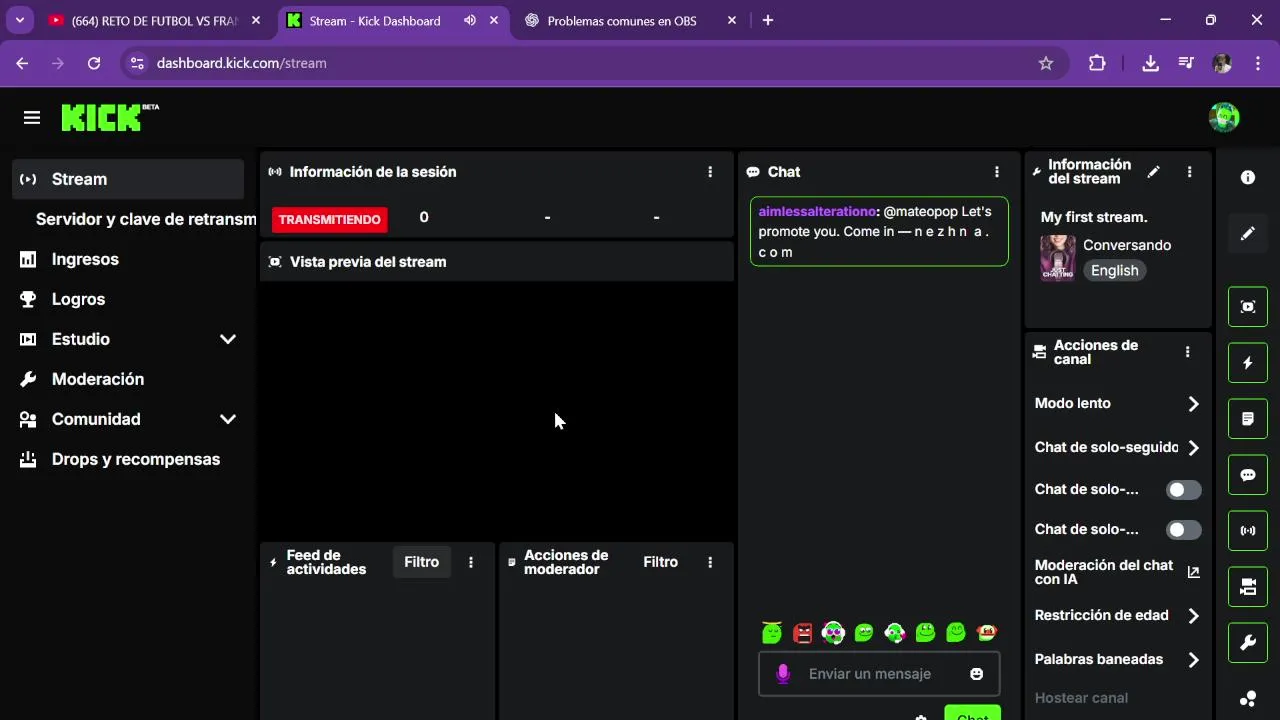Click the Just Chatting category thumbnail
The height and width of the screenshot is (720, 1280).
click(1058, 258)
